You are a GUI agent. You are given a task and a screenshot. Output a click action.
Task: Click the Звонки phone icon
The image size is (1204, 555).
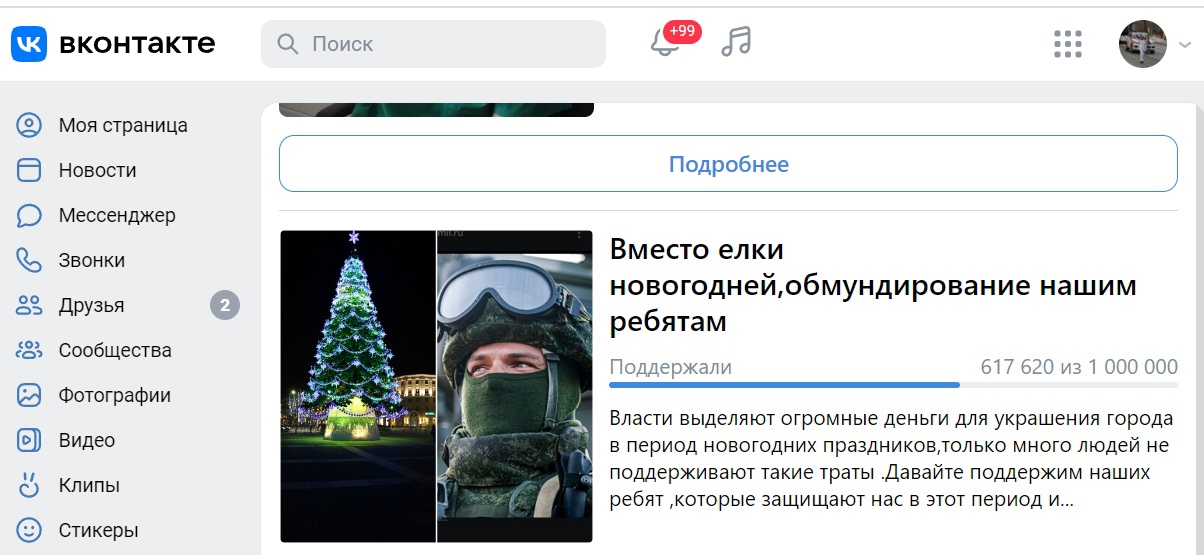click(x=29, y=261)
